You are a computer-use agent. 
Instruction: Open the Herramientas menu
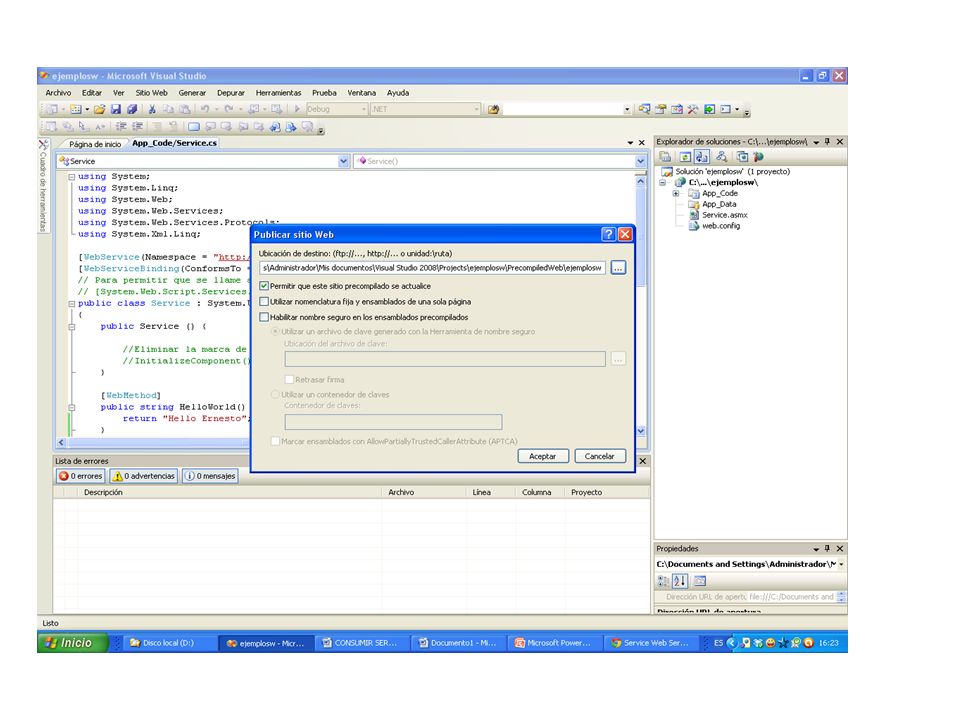279,93
